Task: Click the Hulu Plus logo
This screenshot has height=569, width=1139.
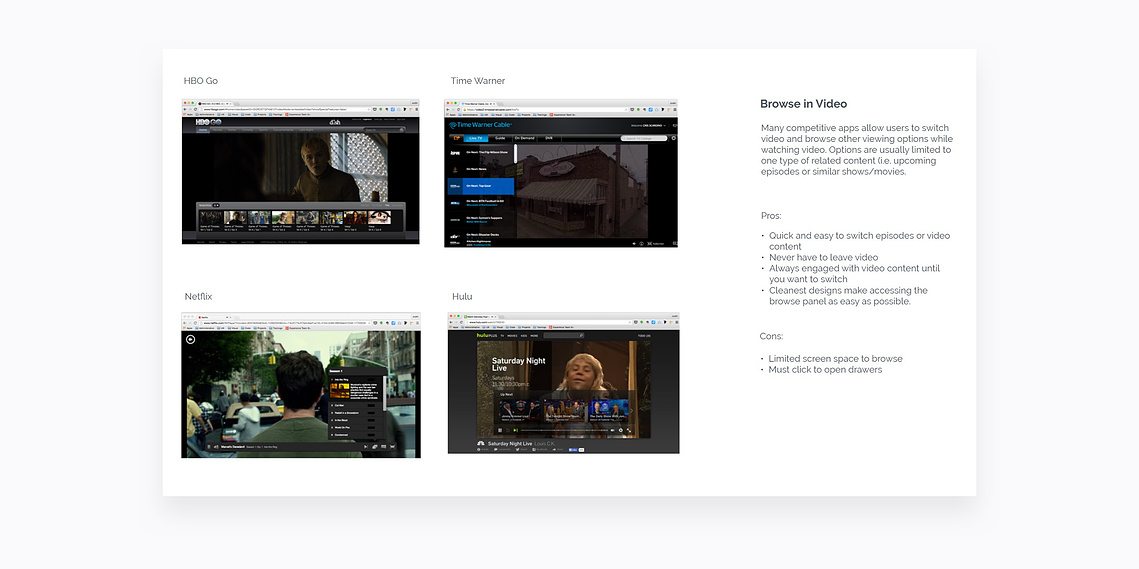Action: point(487,336)
